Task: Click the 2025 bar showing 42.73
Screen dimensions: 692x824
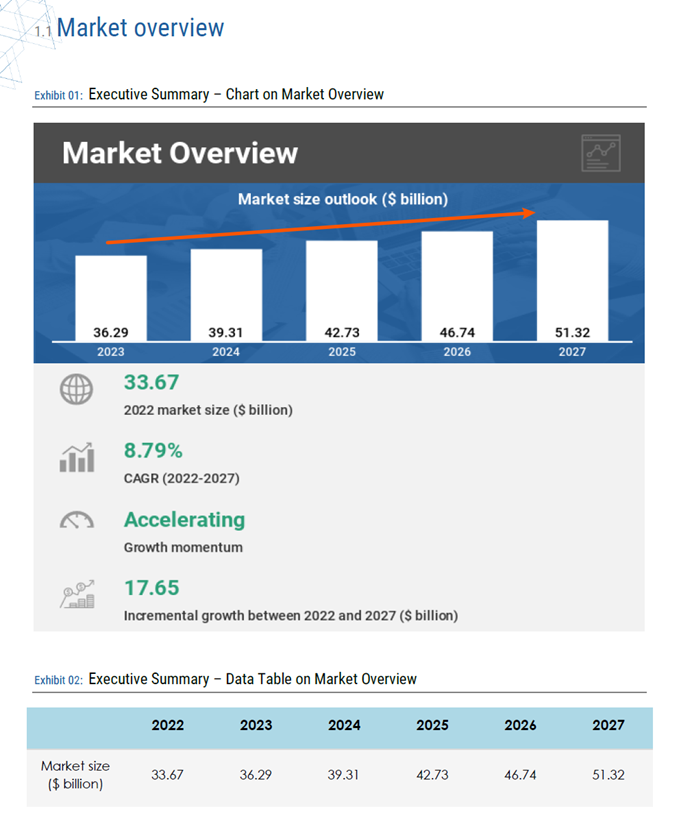Action: 342,291
